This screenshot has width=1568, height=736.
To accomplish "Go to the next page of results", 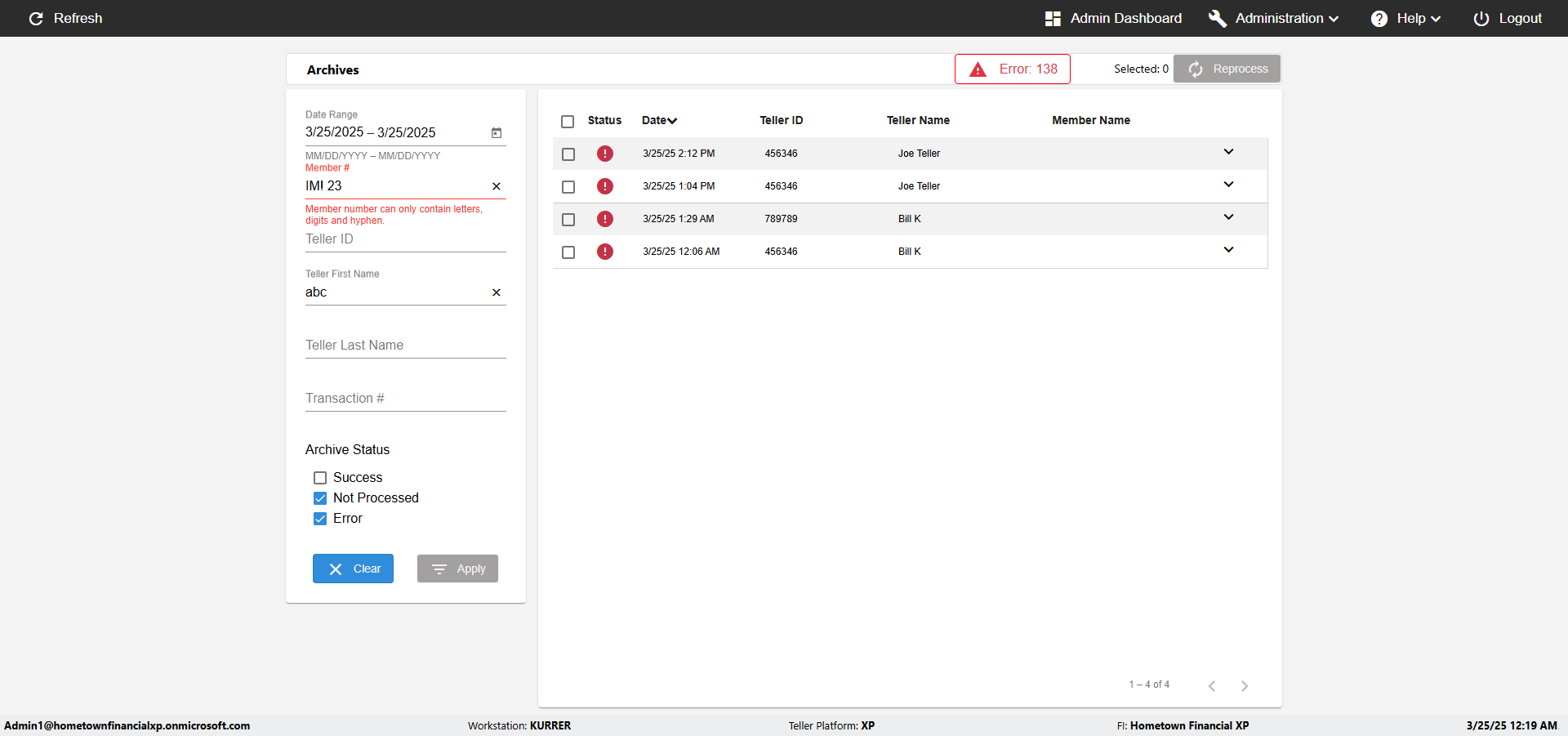I will click(x=1244, y=686).
